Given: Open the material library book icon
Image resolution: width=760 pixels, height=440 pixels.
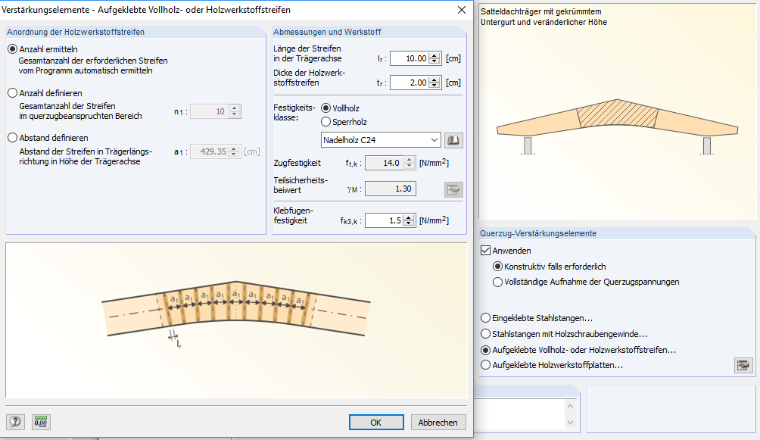Looking at the screenshot, I should coord(453,140).
